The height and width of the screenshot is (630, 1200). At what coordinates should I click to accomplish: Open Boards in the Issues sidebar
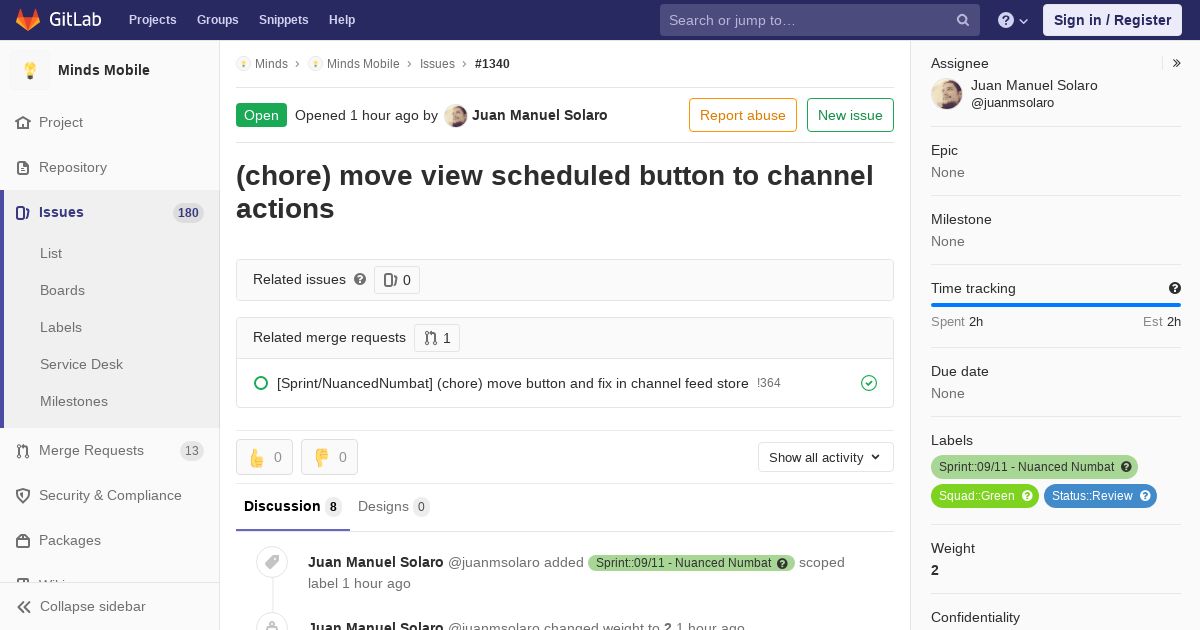pos(62,290)
